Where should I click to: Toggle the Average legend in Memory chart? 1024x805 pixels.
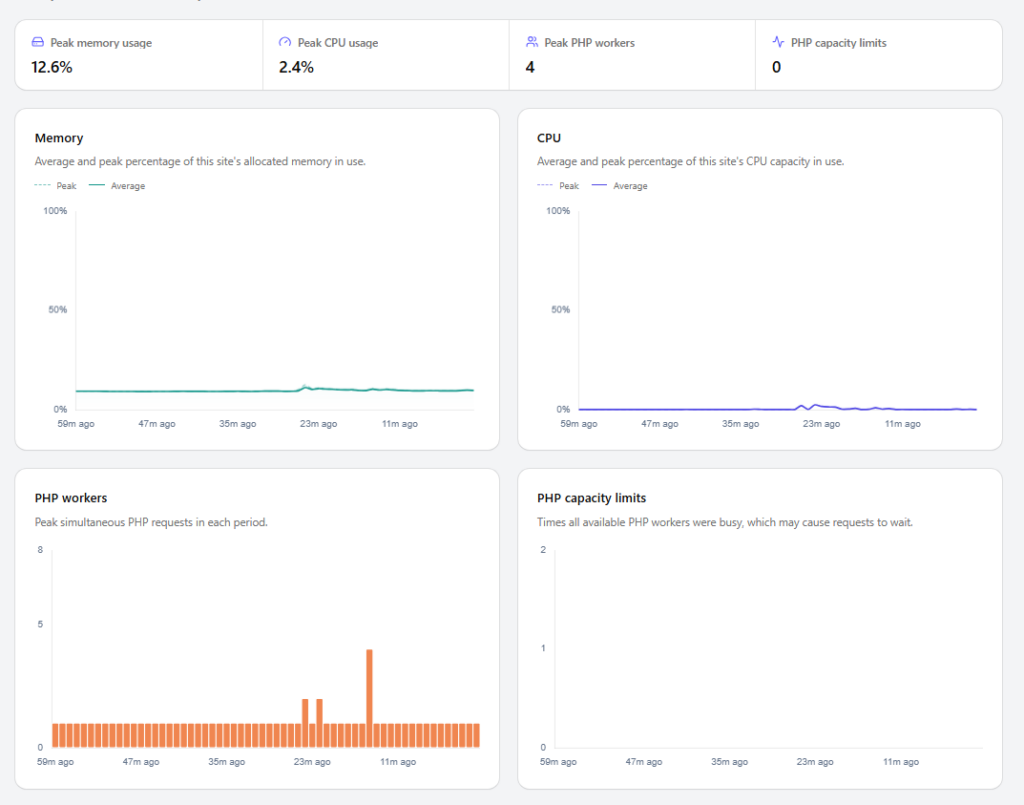coord(117,186)
